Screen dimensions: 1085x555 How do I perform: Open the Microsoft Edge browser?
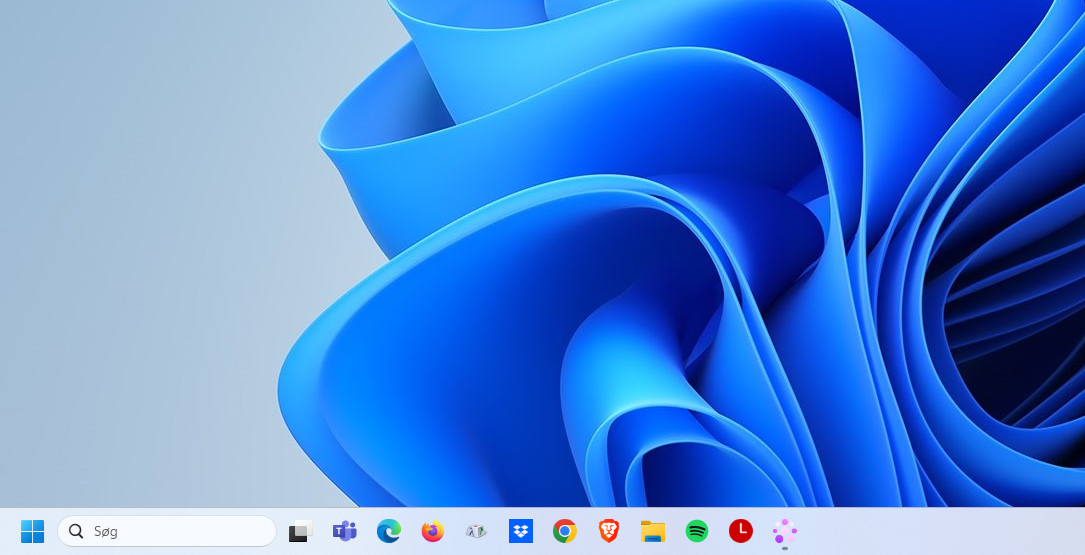click(389, 531)
